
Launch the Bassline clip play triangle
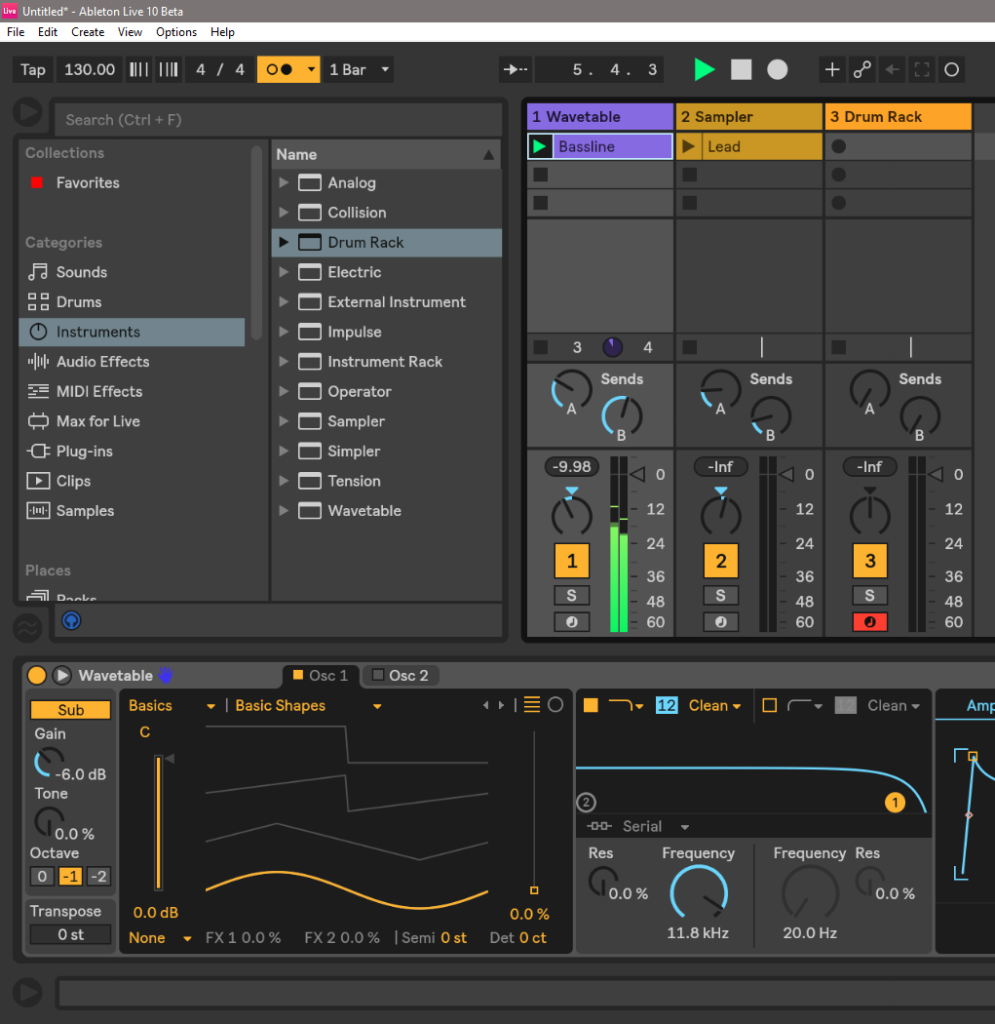(540, 147)
